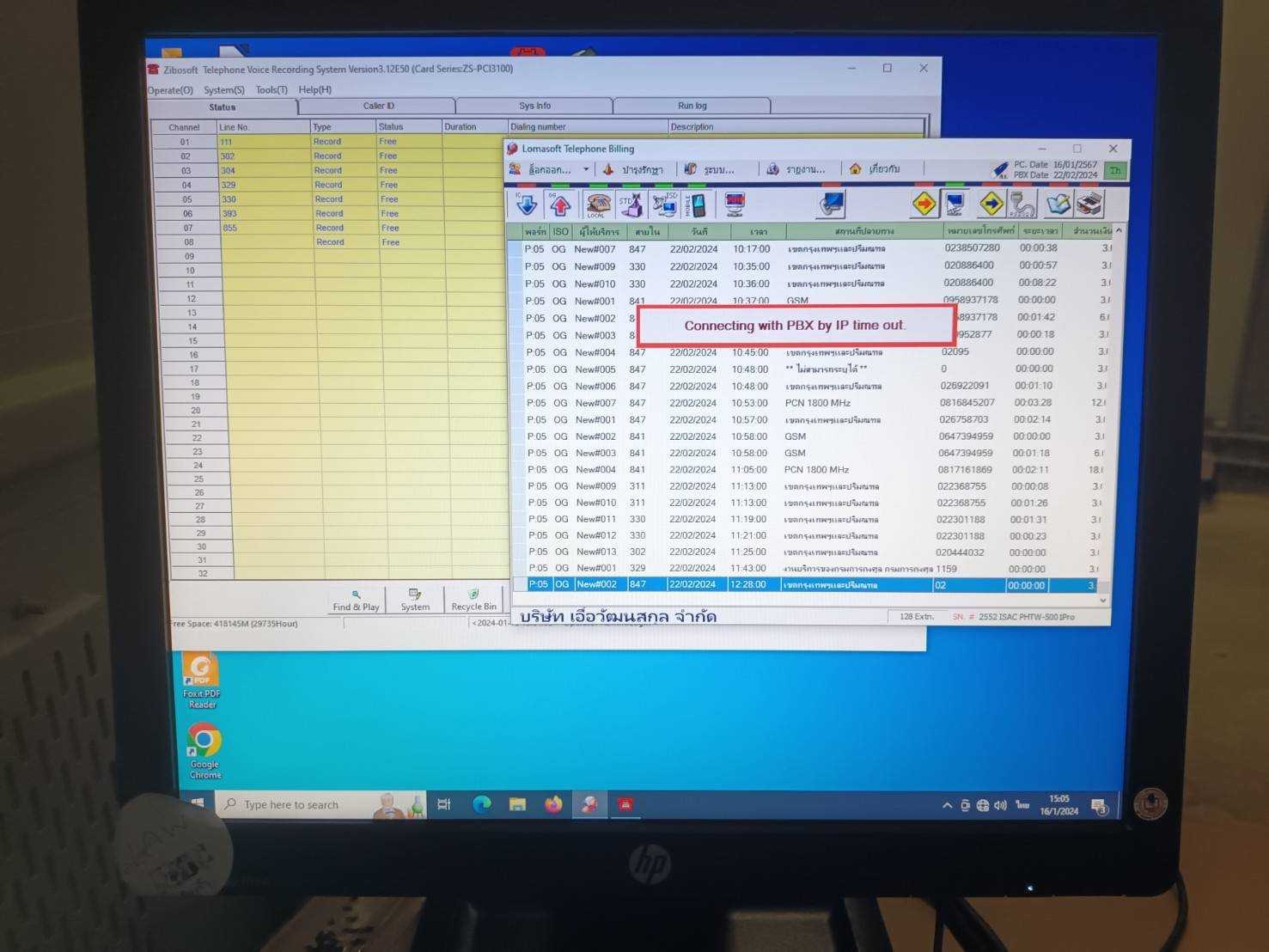Select call row at 10:17:00 to 0238507280

[809, 249]
